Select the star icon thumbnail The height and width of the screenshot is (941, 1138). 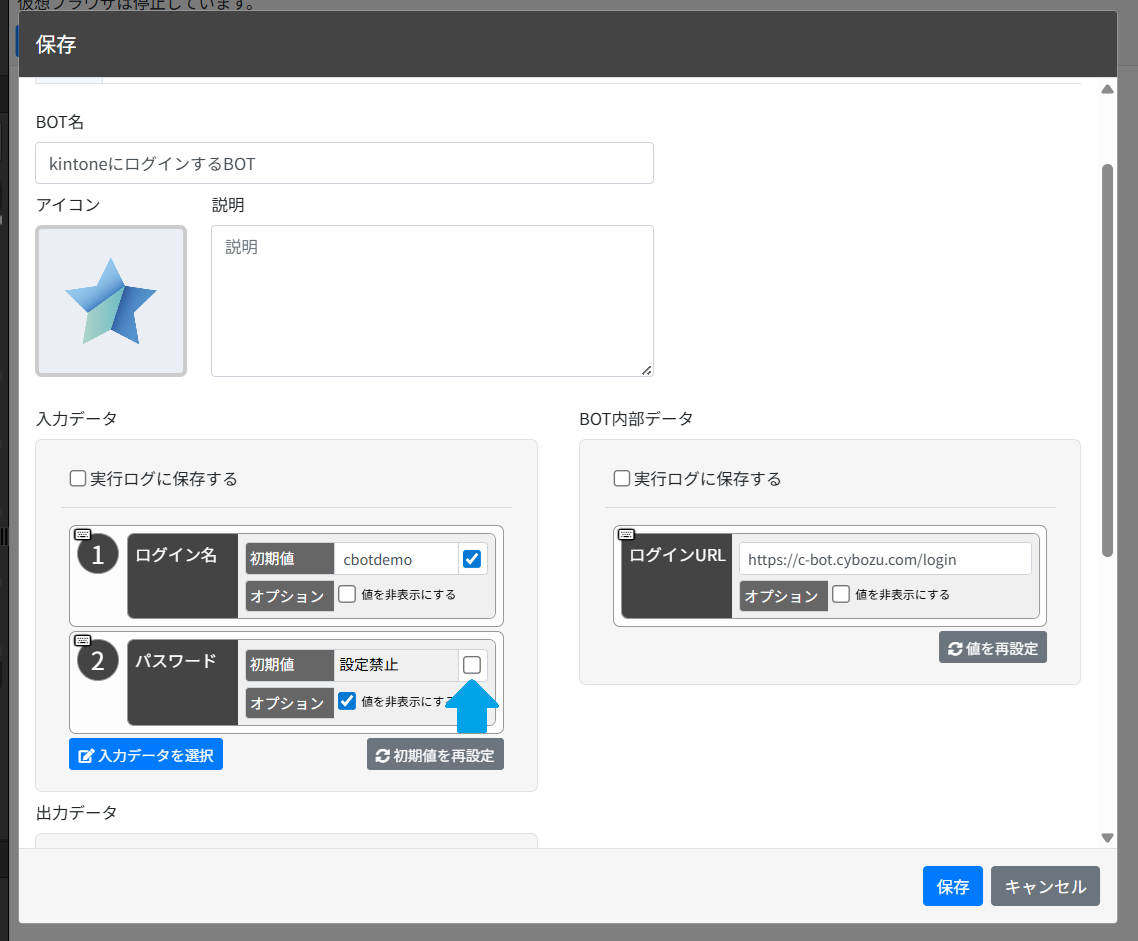coord(111,301)
